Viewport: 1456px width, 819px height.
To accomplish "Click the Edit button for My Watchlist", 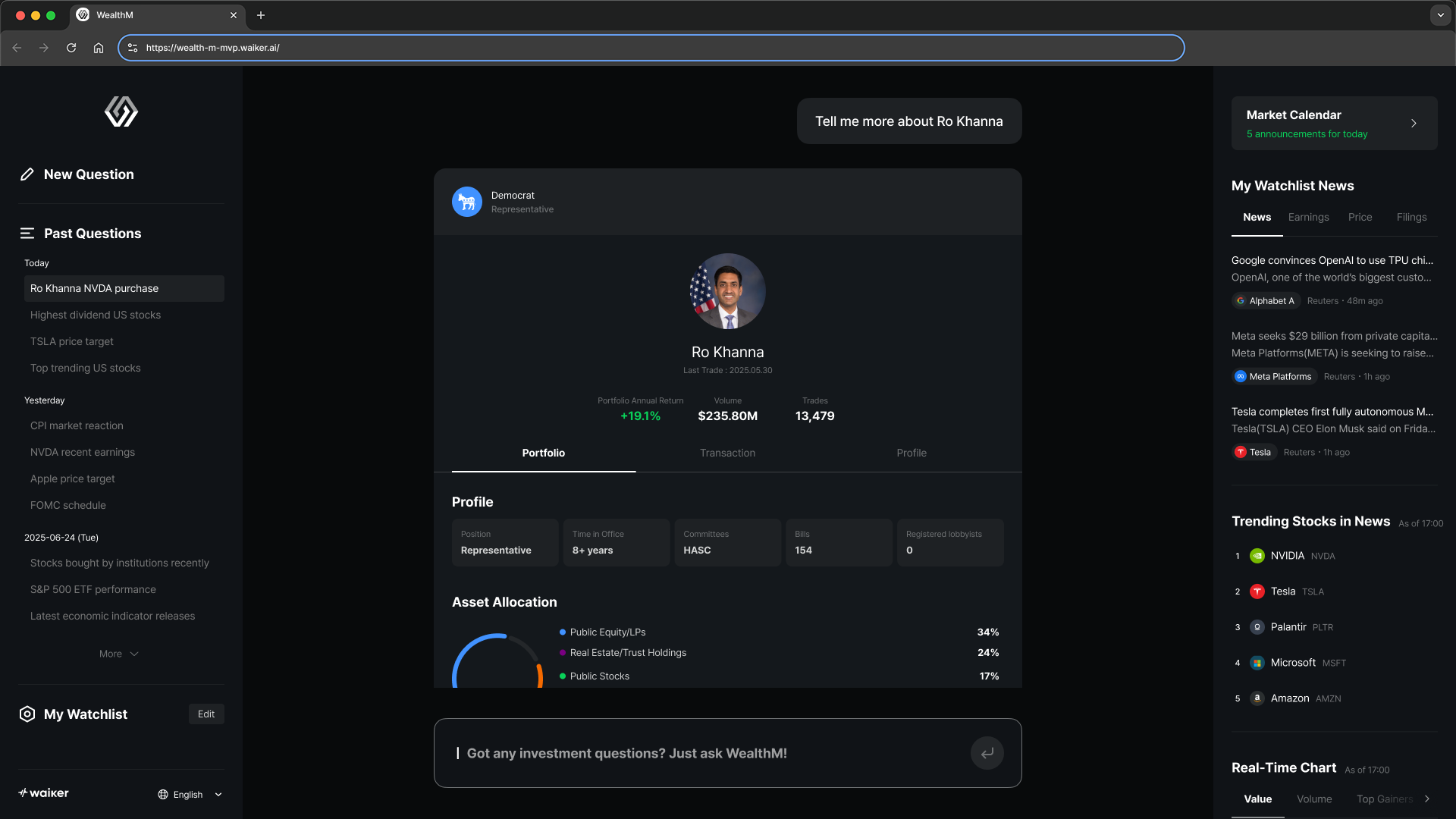I will pyautogui.click(x=206, y=714).
